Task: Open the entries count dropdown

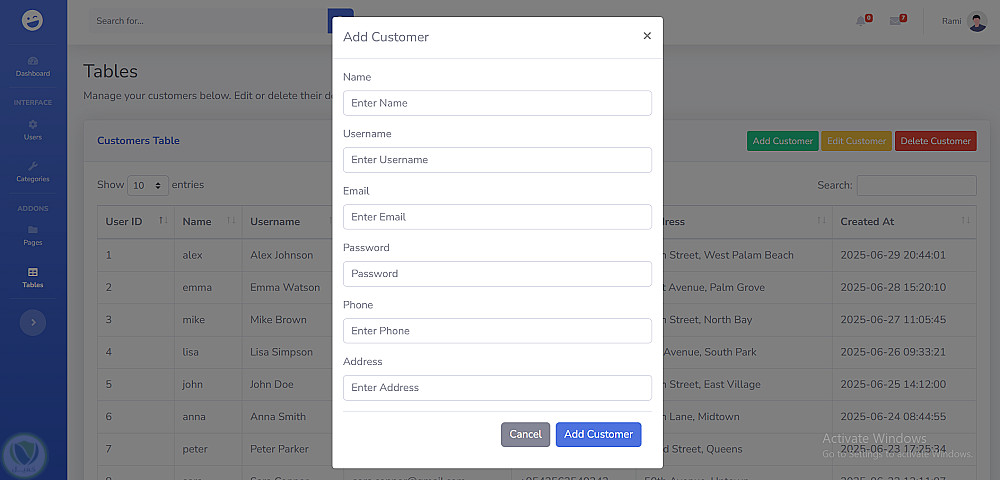Action: pos(148,185)
